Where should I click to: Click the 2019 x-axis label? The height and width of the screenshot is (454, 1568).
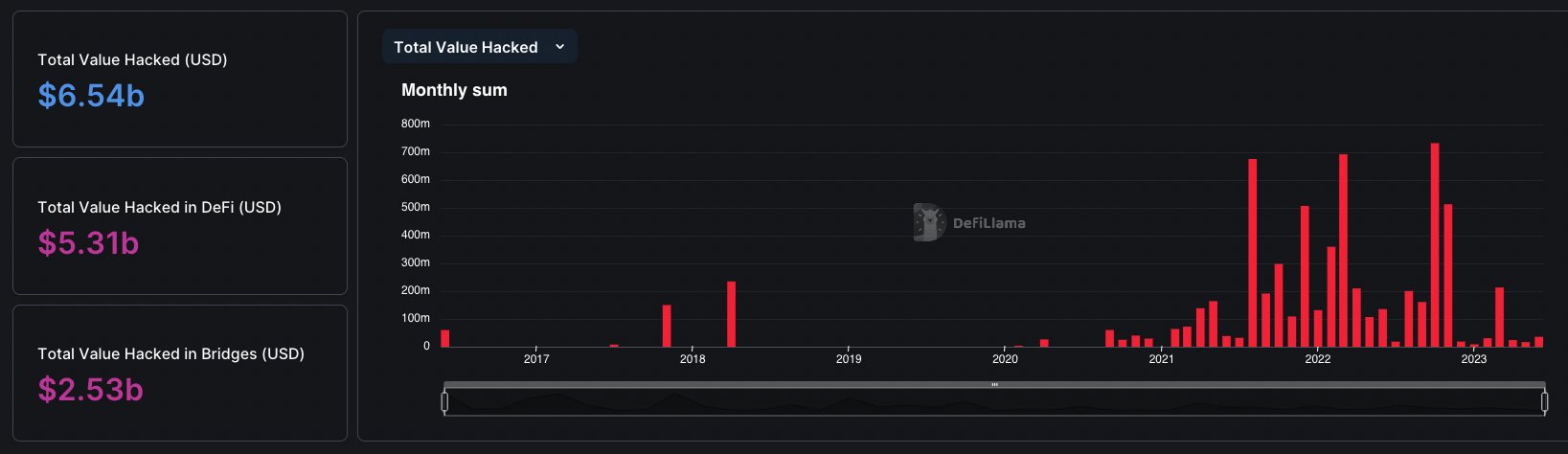point(849,359)
